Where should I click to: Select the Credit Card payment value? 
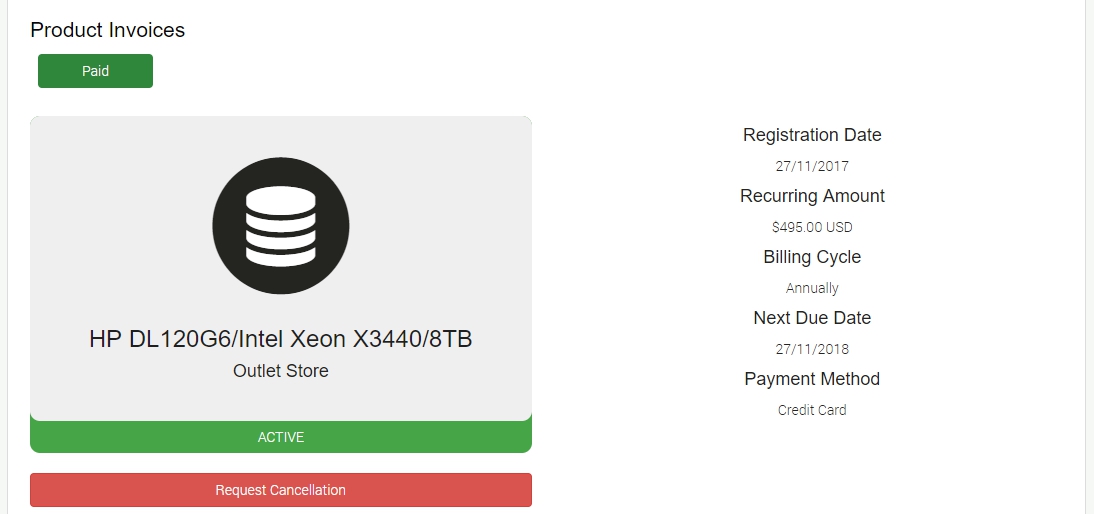pyautogui.click(x=812, y=410)
